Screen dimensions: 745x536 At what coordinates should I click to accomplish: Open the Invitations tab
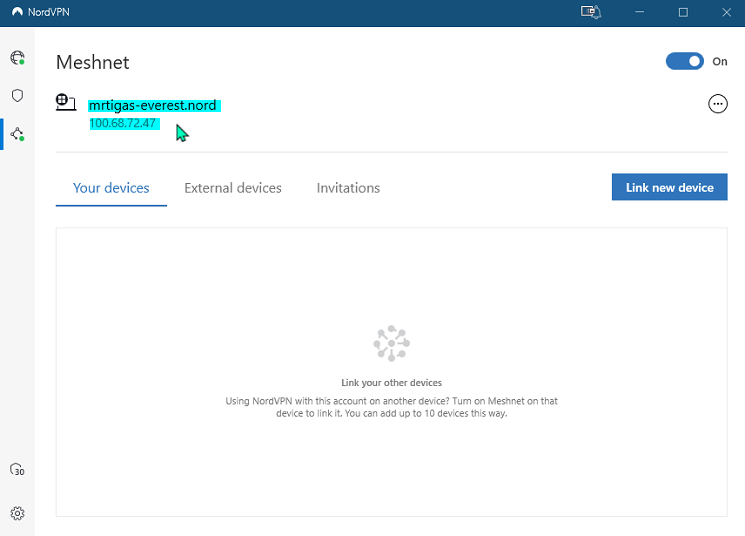[x=348, y=188]
